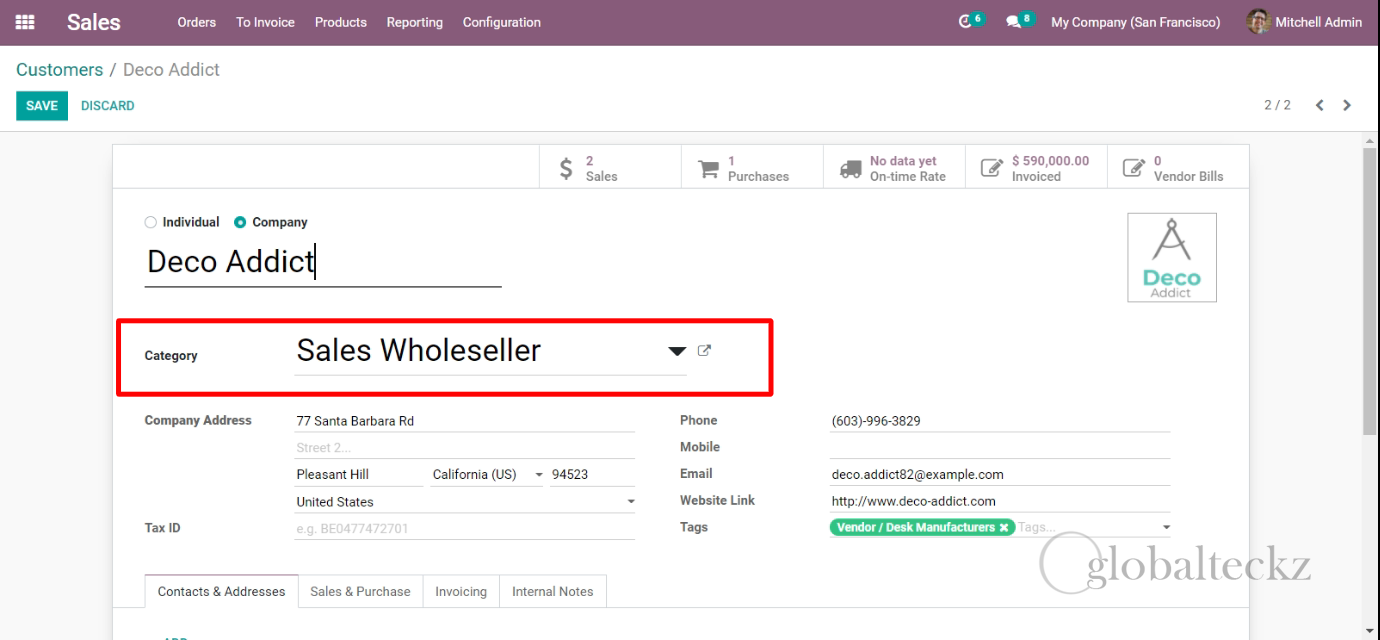Click Mitchell Admin avatar picture
1380x640 pixels.
[1259, 22]
